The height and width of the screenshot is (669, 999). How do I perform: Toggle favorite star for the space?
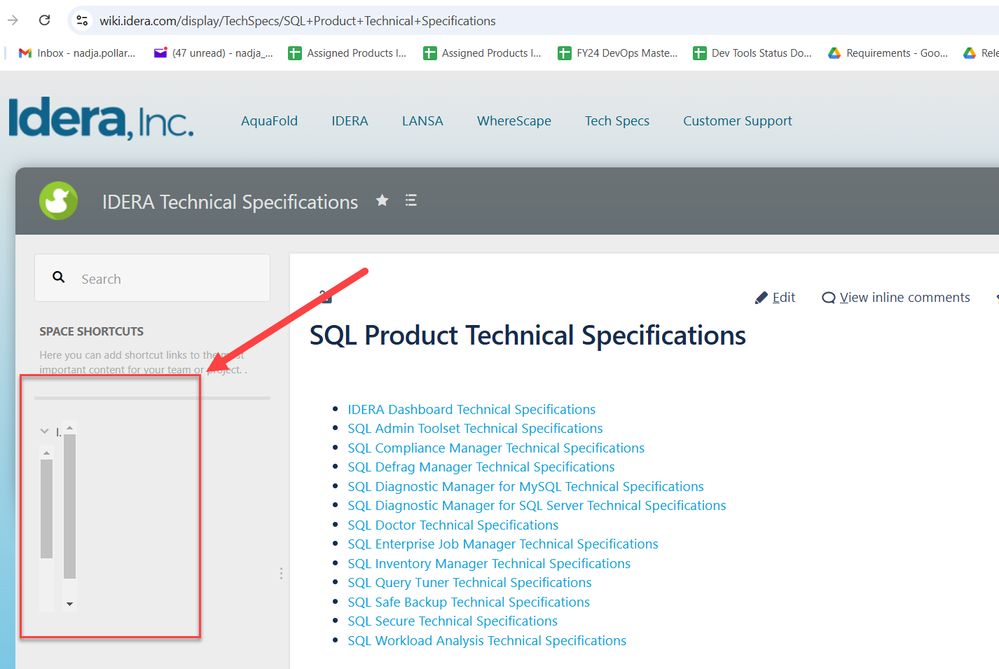tap(382, 201)
